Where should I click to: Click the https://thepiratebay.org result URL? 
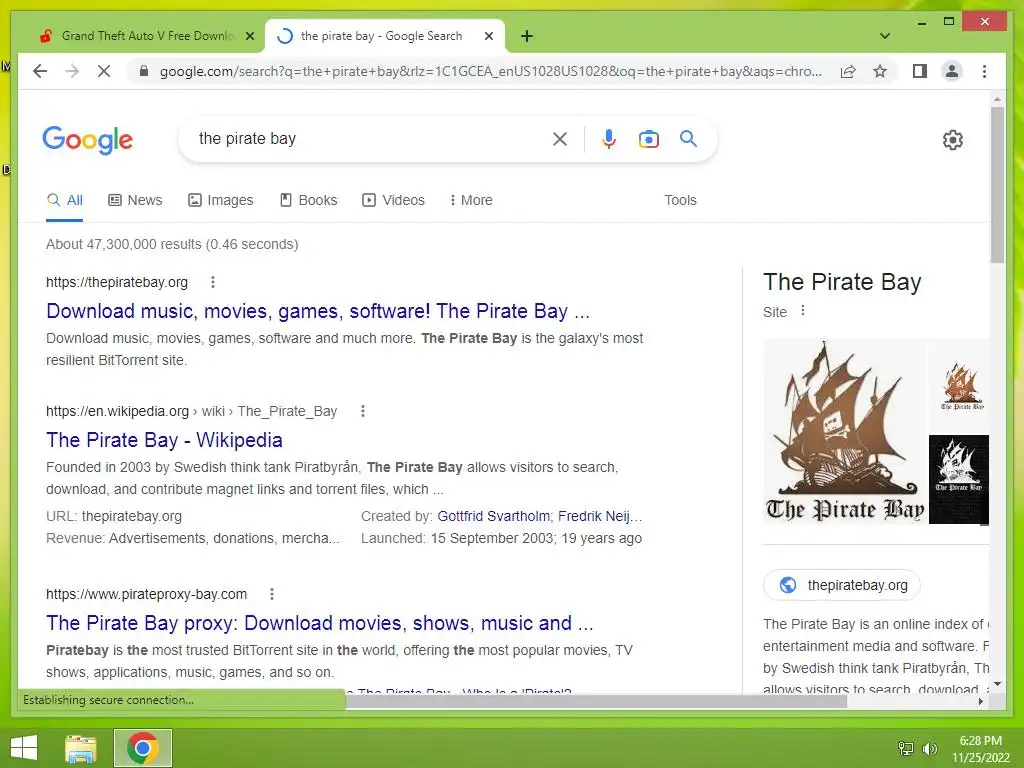pyautogui.click(x=117, y=282)
